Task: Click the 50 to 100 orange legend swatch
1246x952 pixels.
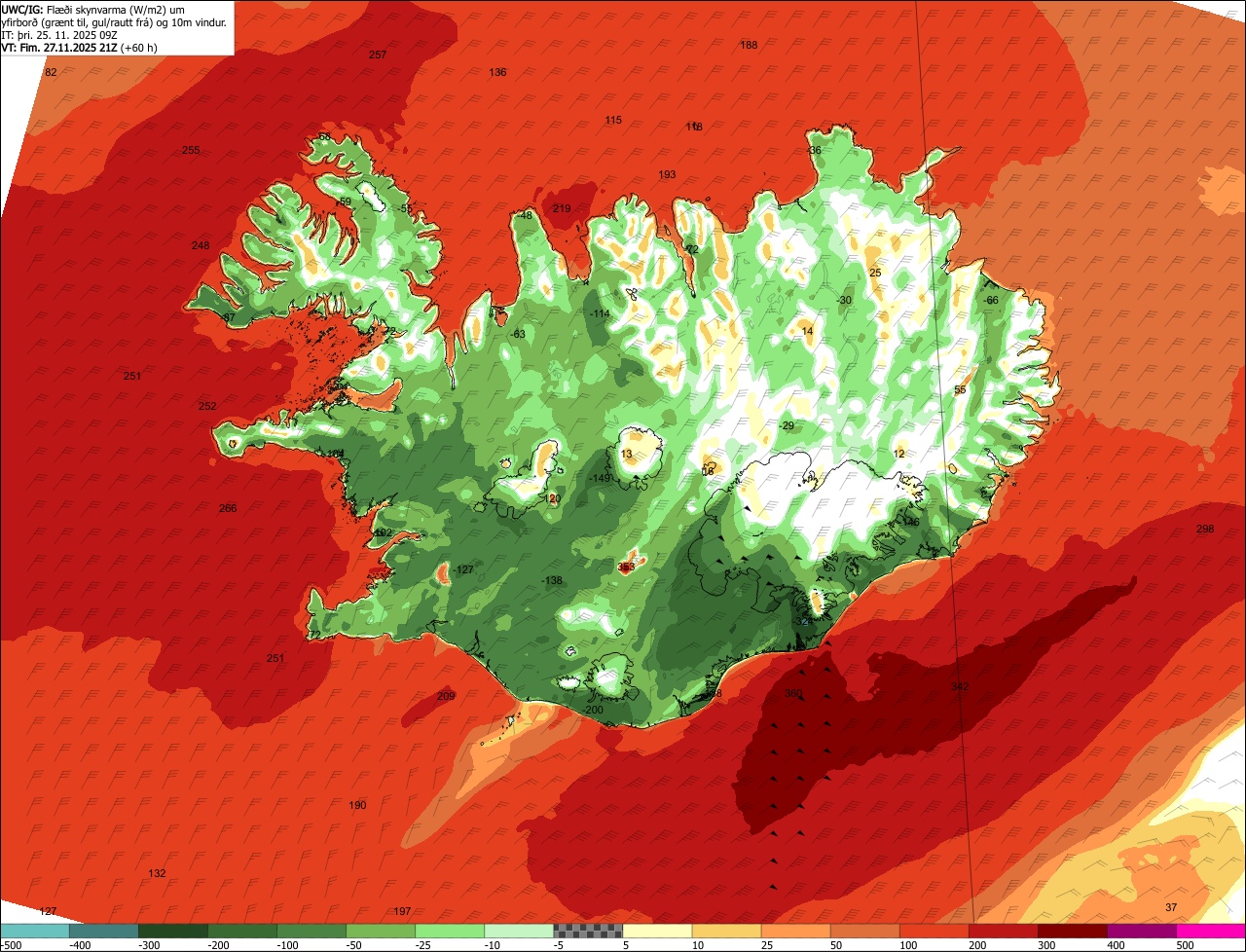Action: click(864, 931)
